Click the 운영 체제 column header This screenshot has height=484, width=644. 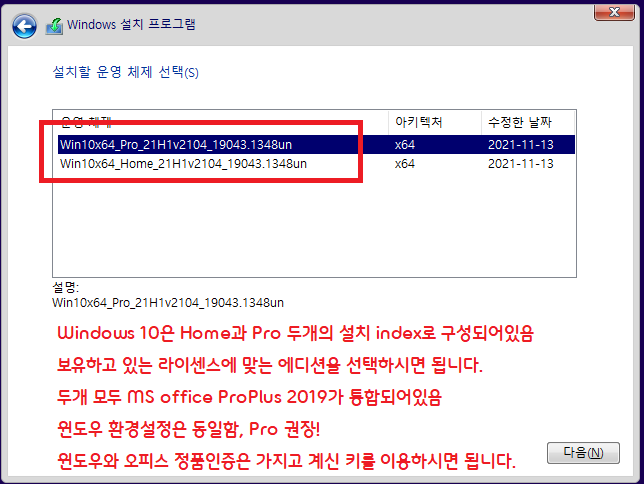click(x=221, y=122)
